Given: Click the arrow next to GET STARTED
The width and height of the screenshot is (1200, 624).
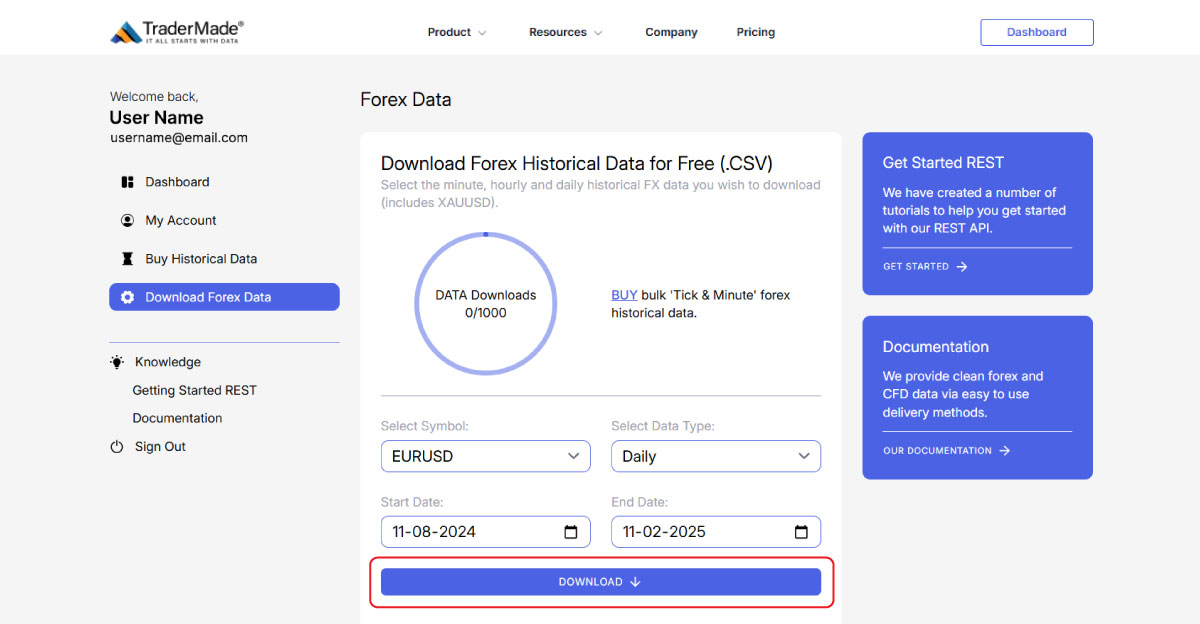Looking at the screenshot, I should click(x=962, y=267).
